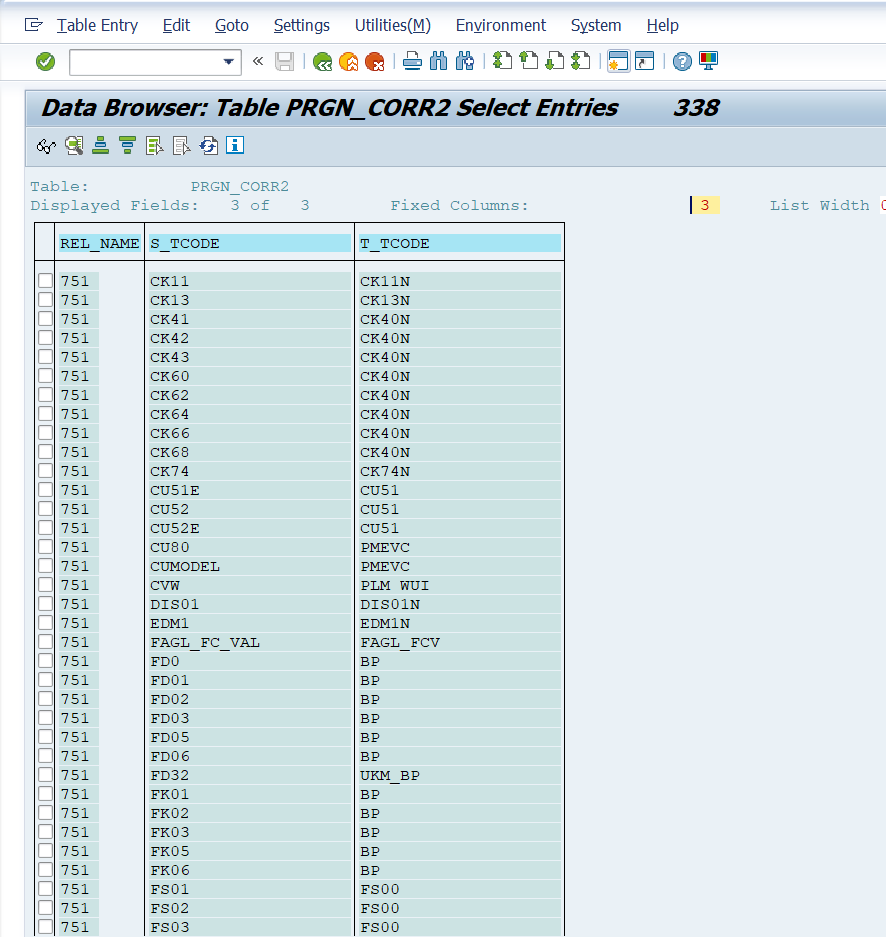Click the green Back icon
886x937 pixels.
[322, 62]
